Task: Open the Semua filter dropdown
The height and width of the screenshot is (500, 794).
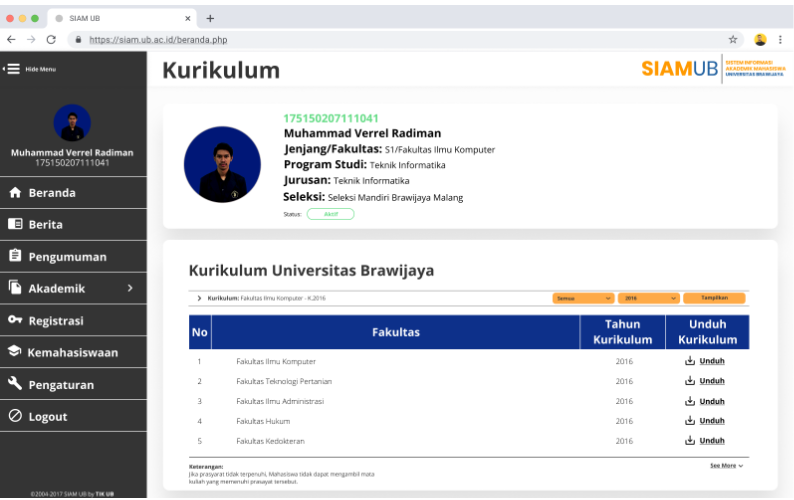Action: 583,298
